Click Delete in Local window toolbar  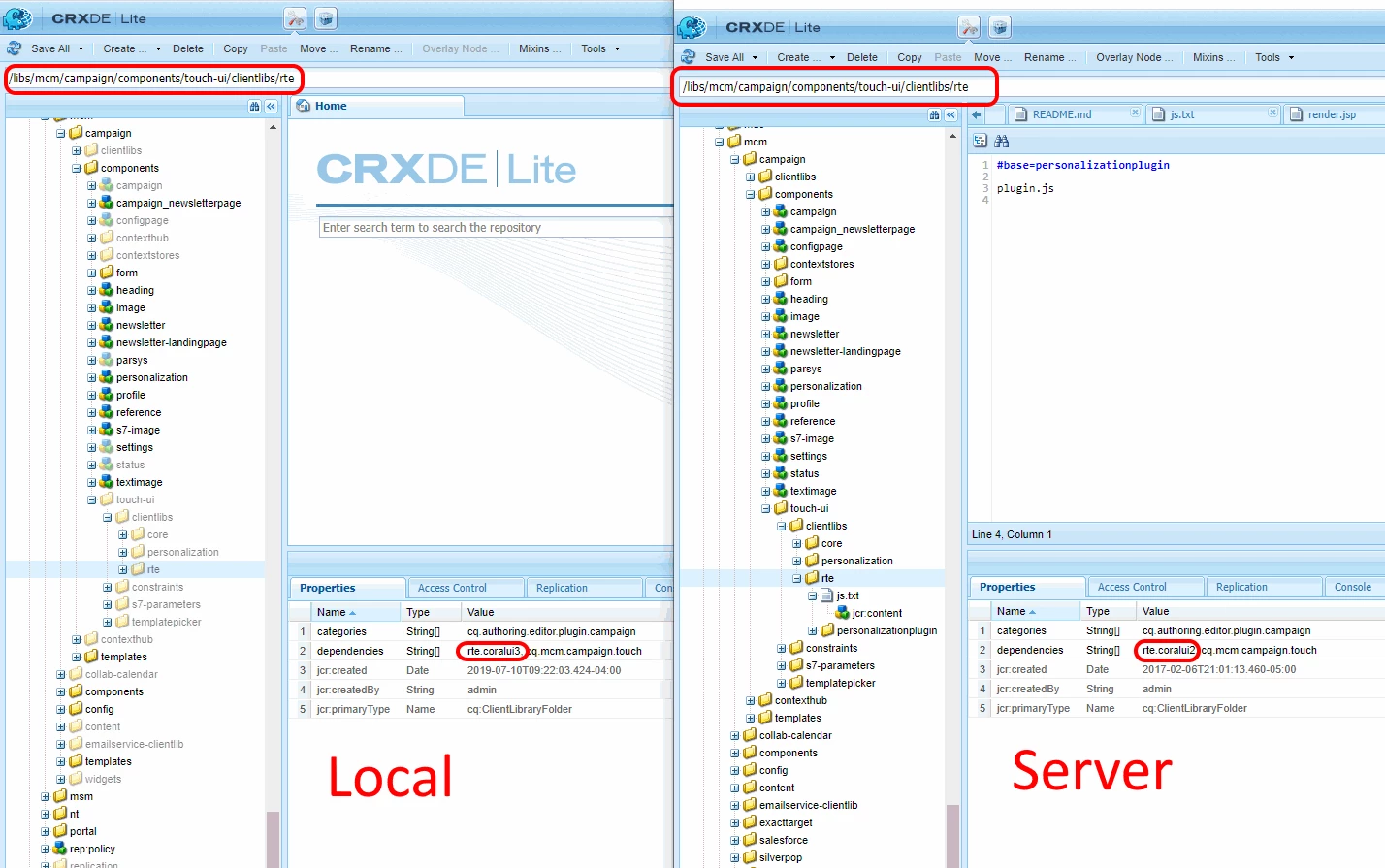pyautogui.click(x=188, y=48)
